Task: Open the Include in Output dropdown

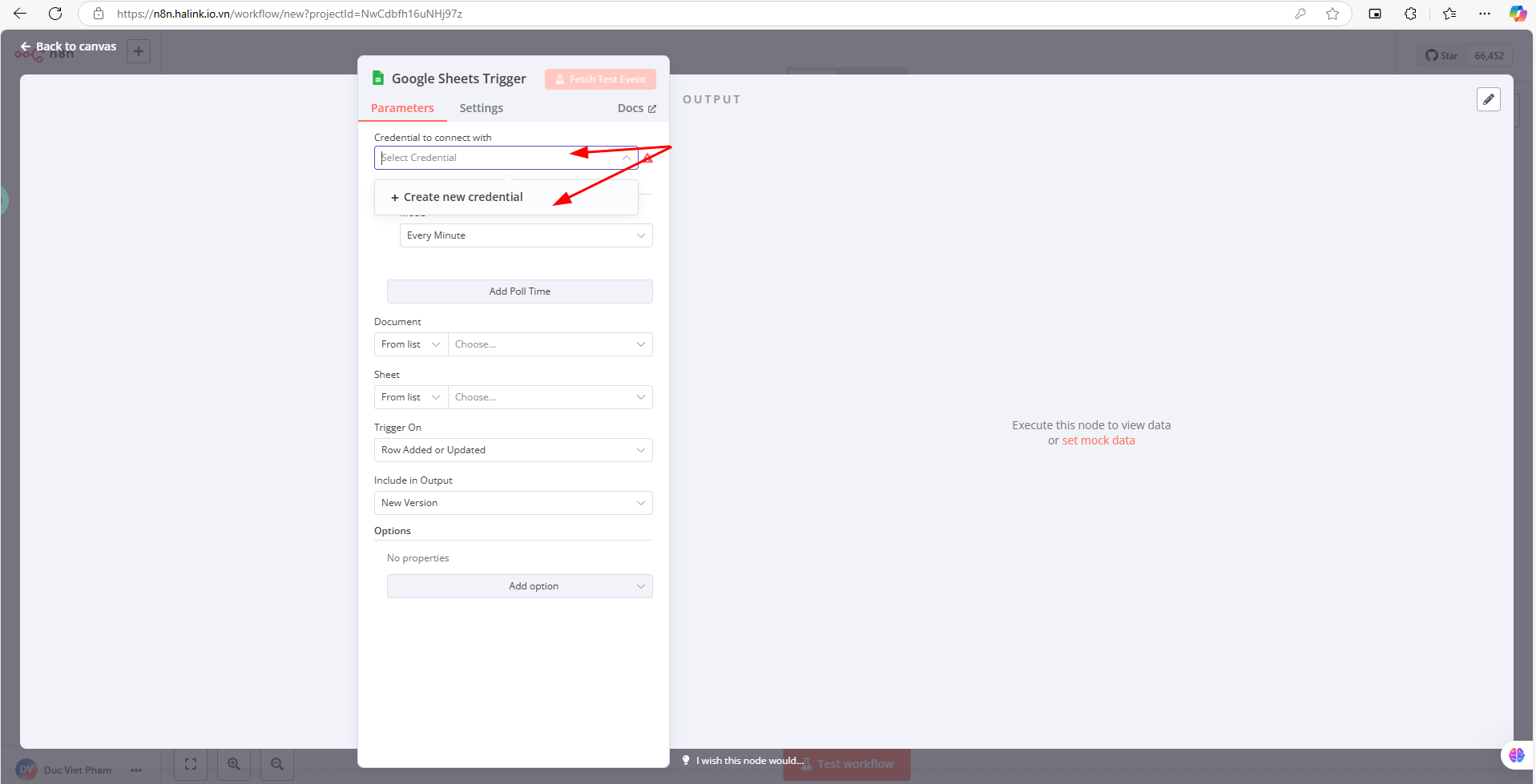Action: (514, 503)
